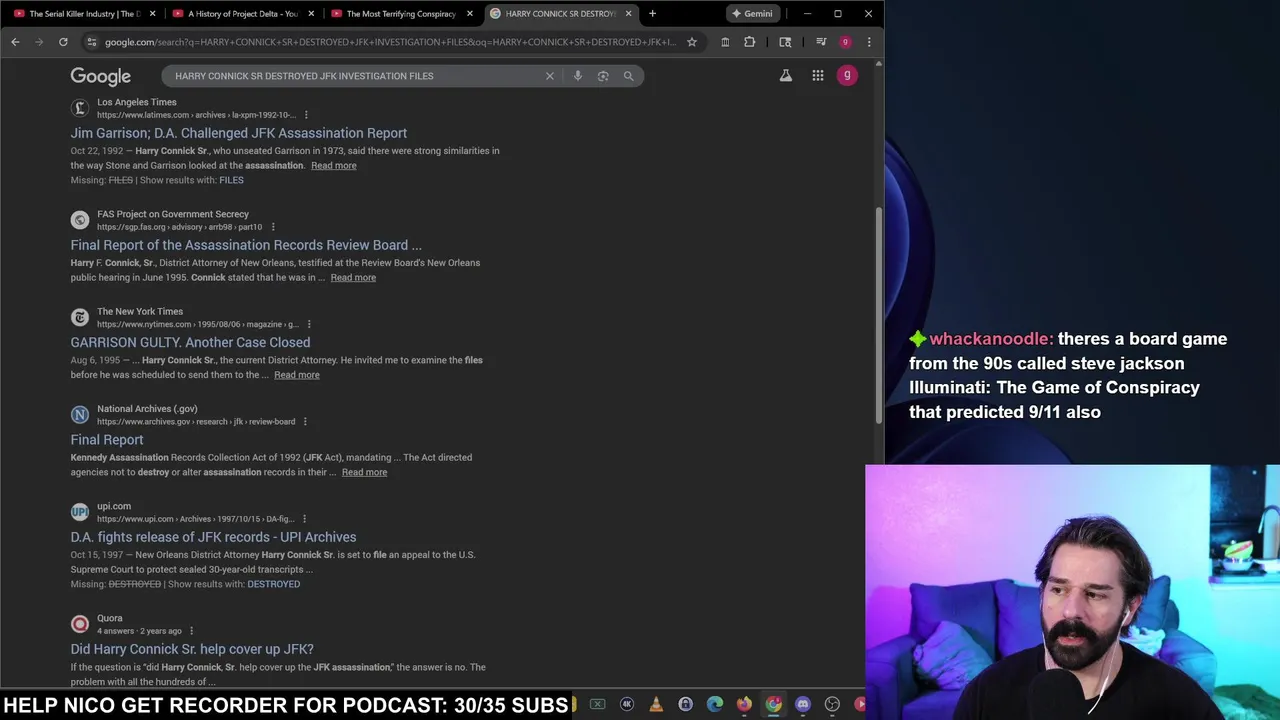This screenshot has width=1280, height=720.
Task: Open the Google apps grid
Action: [x=818, y=75]
